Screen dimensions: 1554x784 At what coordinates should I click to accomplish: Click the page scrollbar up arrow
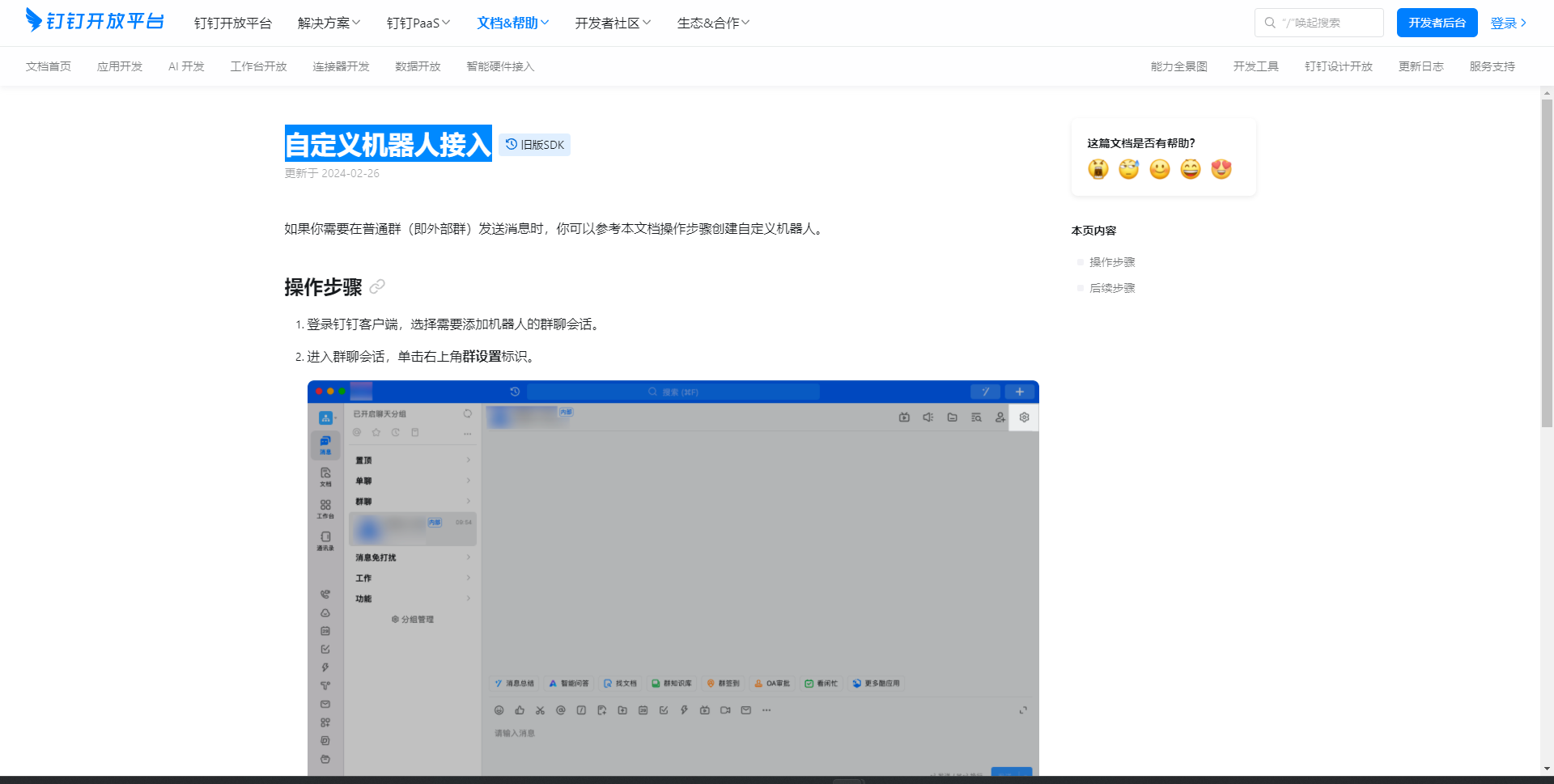(1547, 93)
